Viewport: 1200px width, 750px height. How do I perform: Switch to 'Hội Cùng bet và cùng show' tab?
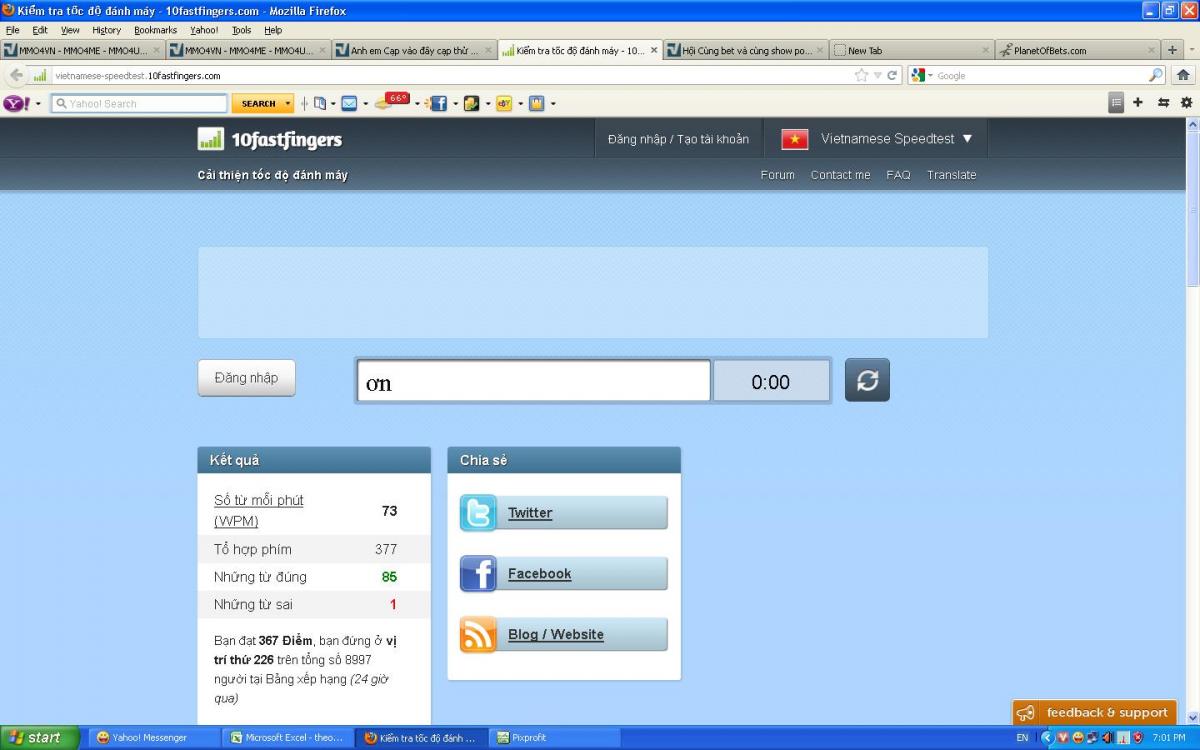click(746, 50)
